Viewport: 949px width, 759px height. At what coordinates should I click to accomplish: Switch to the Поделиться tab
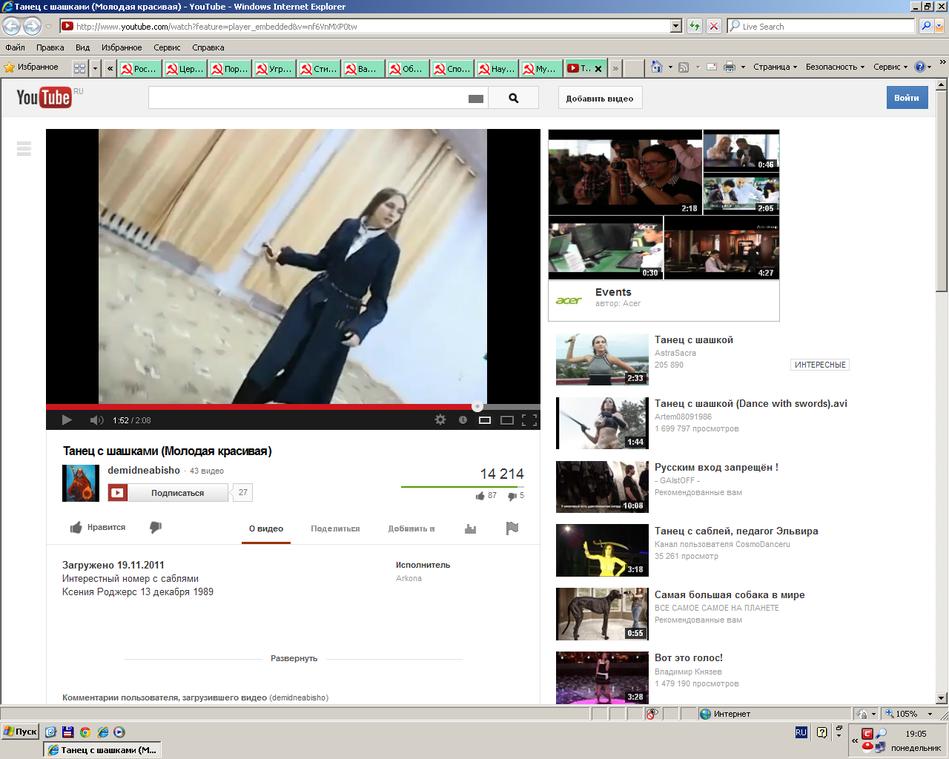pyautogui.click(x=335, y=528)
